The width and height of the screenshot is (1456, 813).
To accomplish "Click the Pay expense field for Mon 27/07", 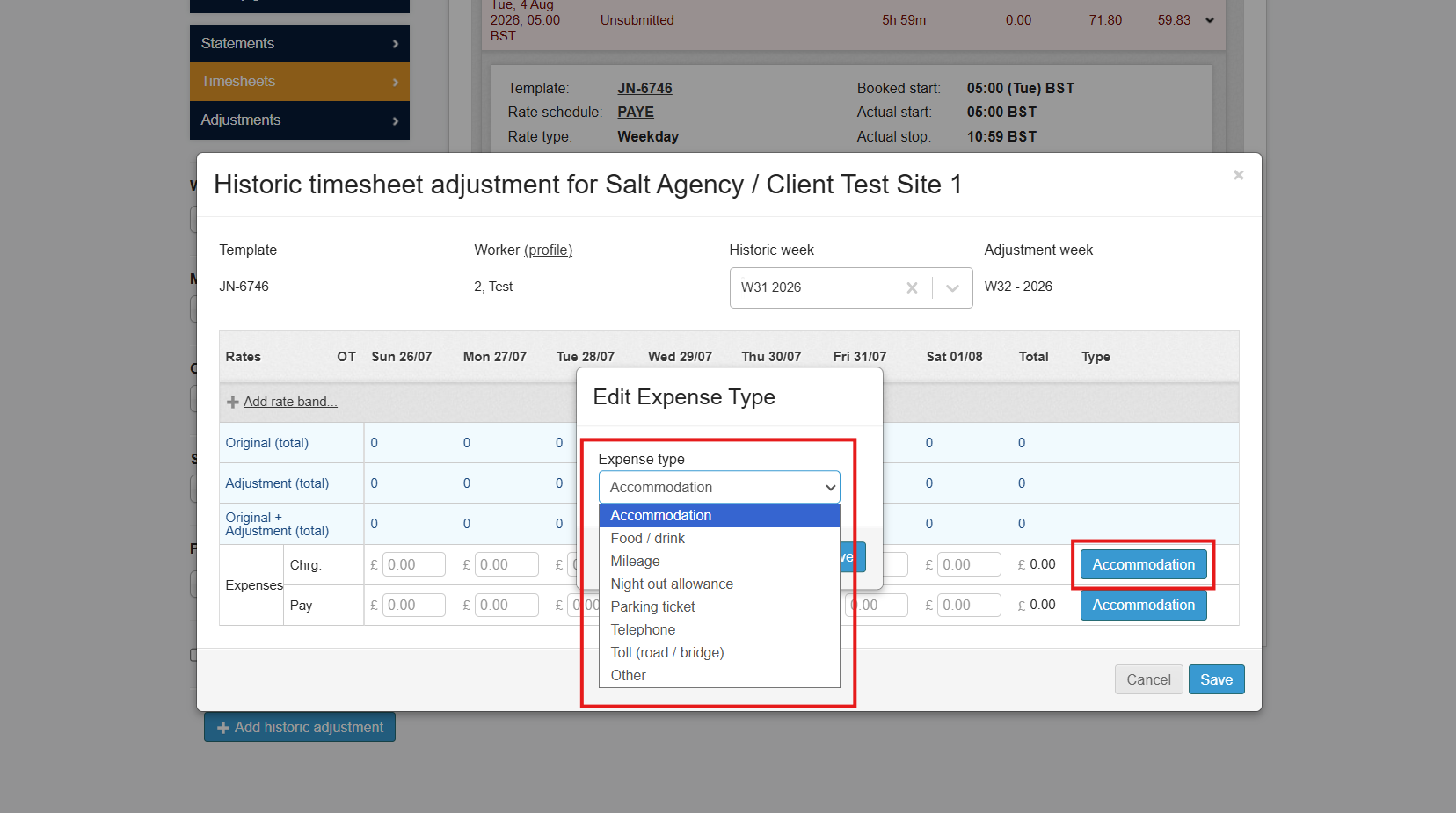I will (x=506, y=605).
